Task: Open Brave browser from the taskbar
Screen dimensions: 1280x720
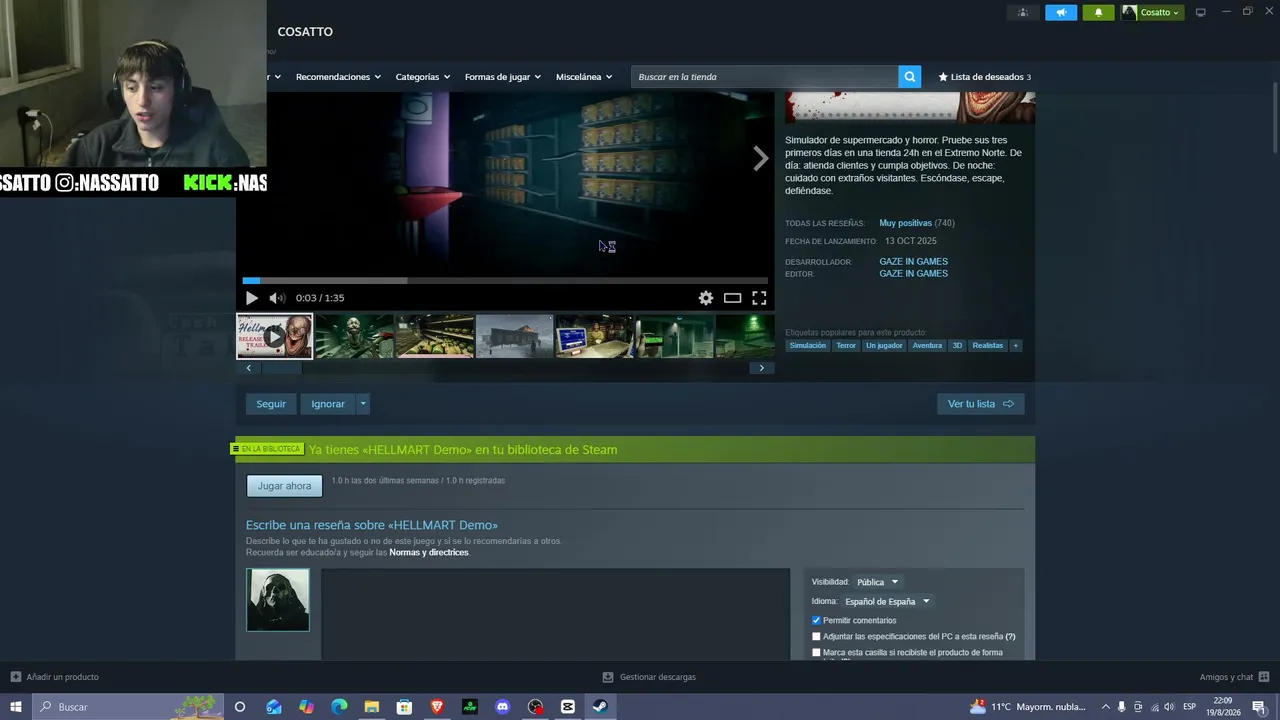Action: (x=437, y=707)
